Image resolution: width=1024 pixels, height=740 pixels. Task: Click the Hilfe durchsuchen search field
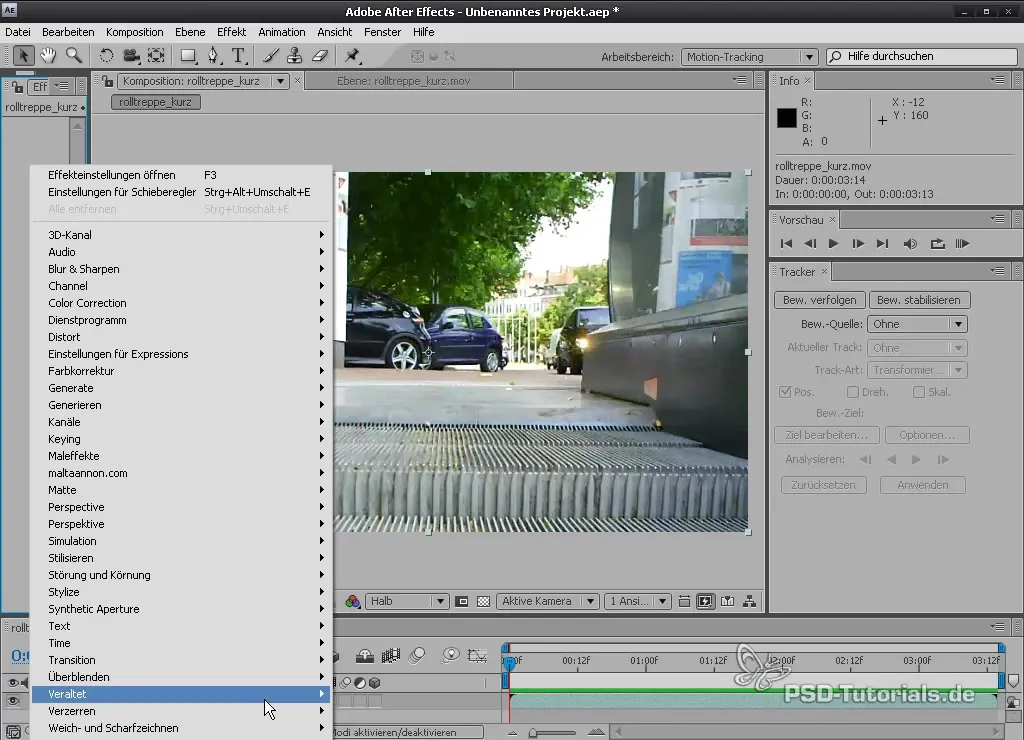pos(922,57)
